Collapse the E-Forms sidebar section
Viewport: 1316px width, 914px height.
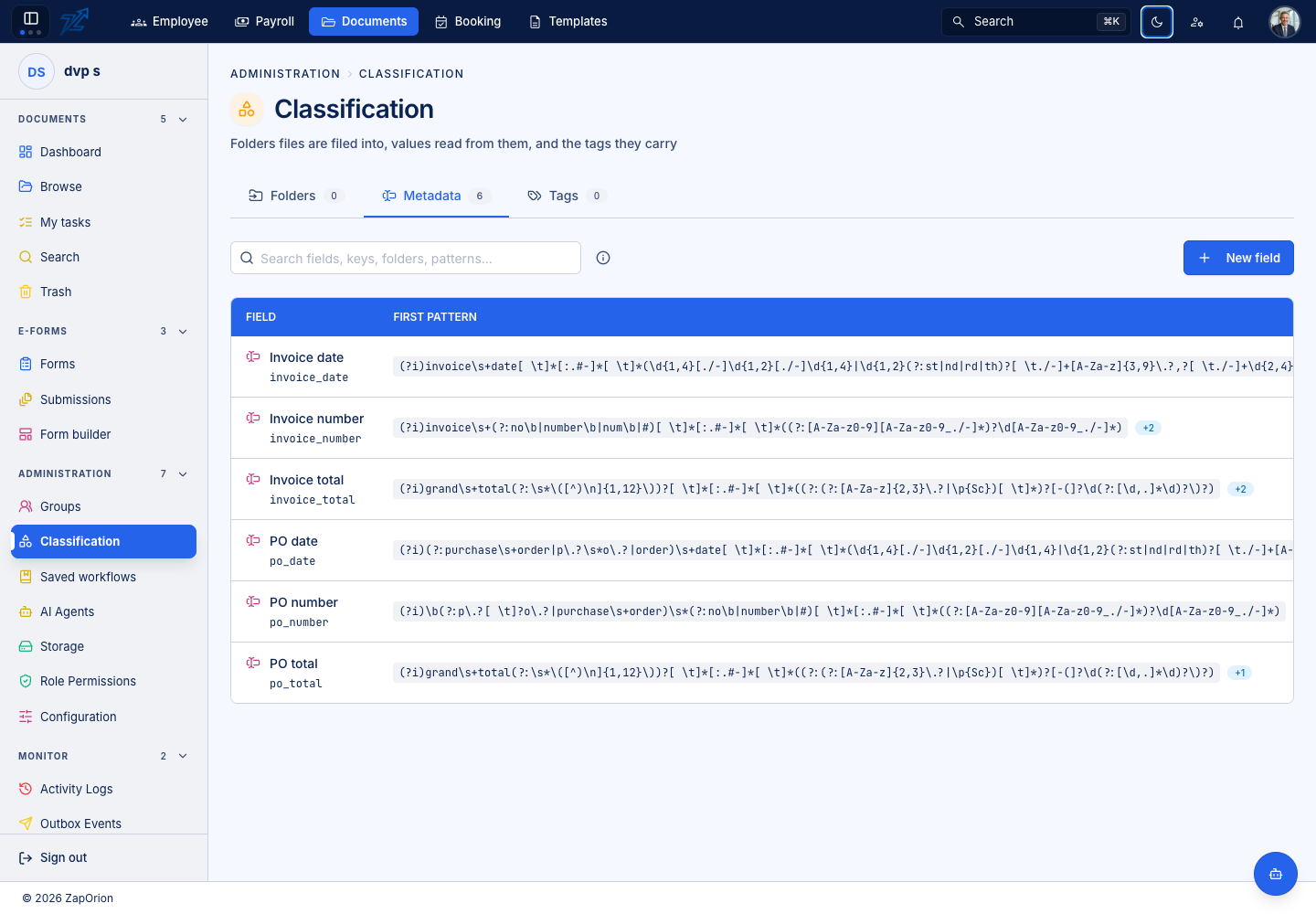tap(183, 332)
